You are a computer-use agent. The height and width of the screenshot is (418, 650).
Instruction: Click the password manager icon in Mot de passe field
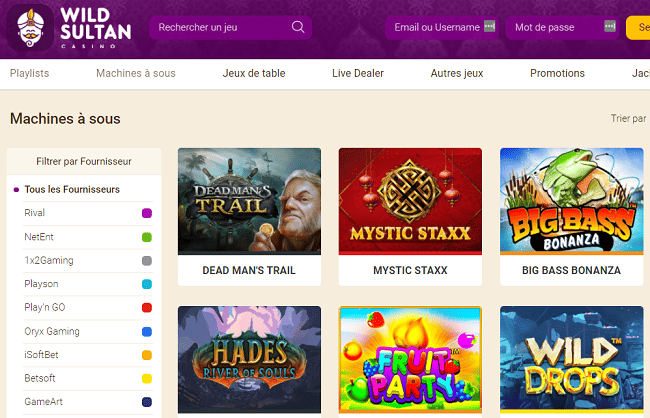click(x=610, y=26)
